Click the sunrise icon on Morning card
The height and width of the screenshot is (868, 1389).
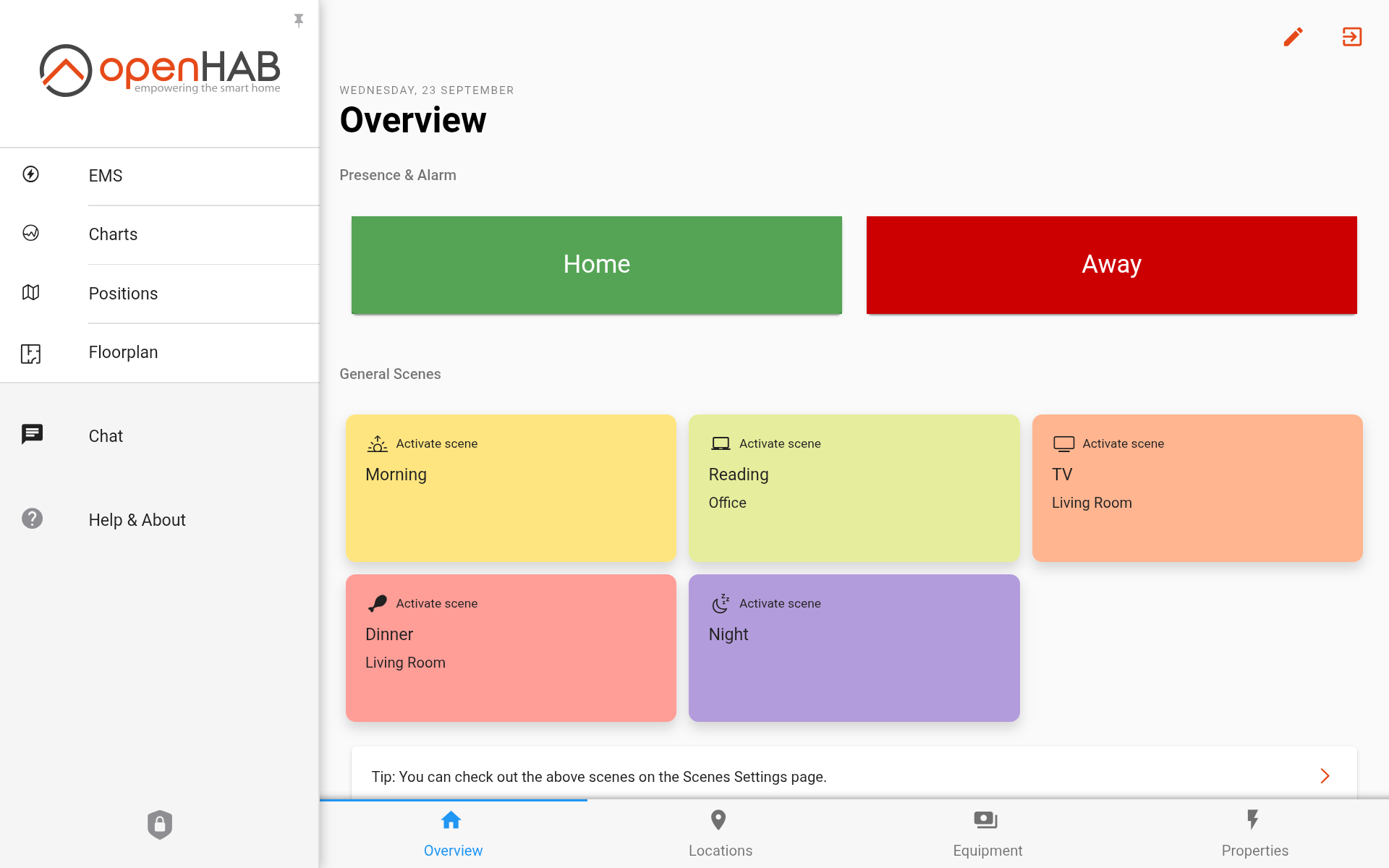(x=377, y=443)
